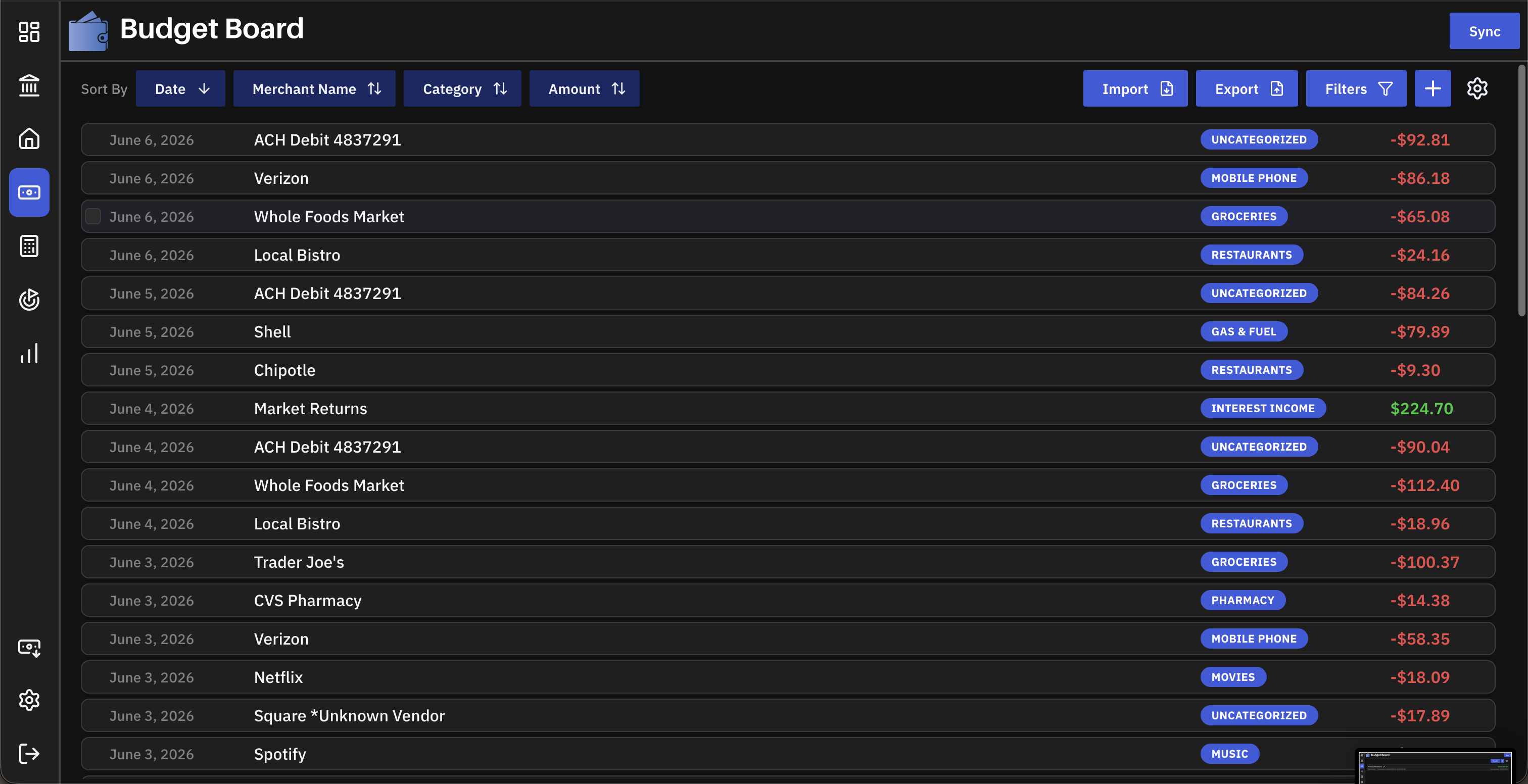Select the merchant name Market Returns
Screen dimensions: 1528x784
[x=310, y=409]
